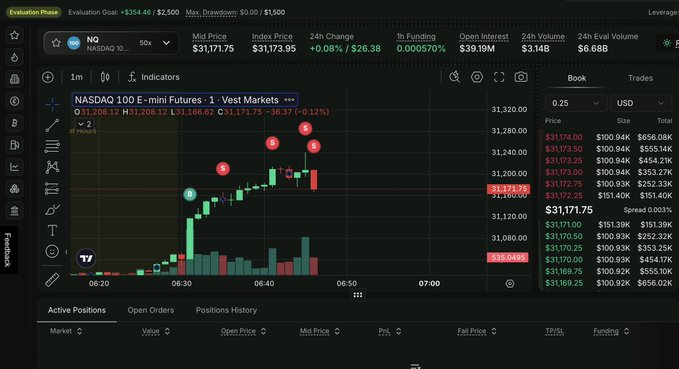679x369 pixels.
Task: Click the resize handle below chart
Action: pyautogui.click(x=358, y=295)
